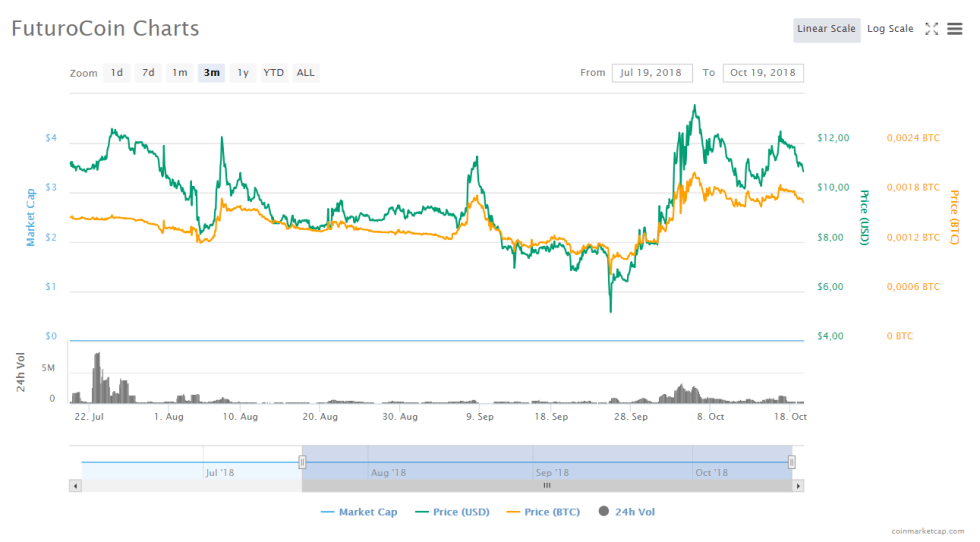This screenshot has height=542, width=980.
Task: Edit the From date field
Action: point(651,73)
